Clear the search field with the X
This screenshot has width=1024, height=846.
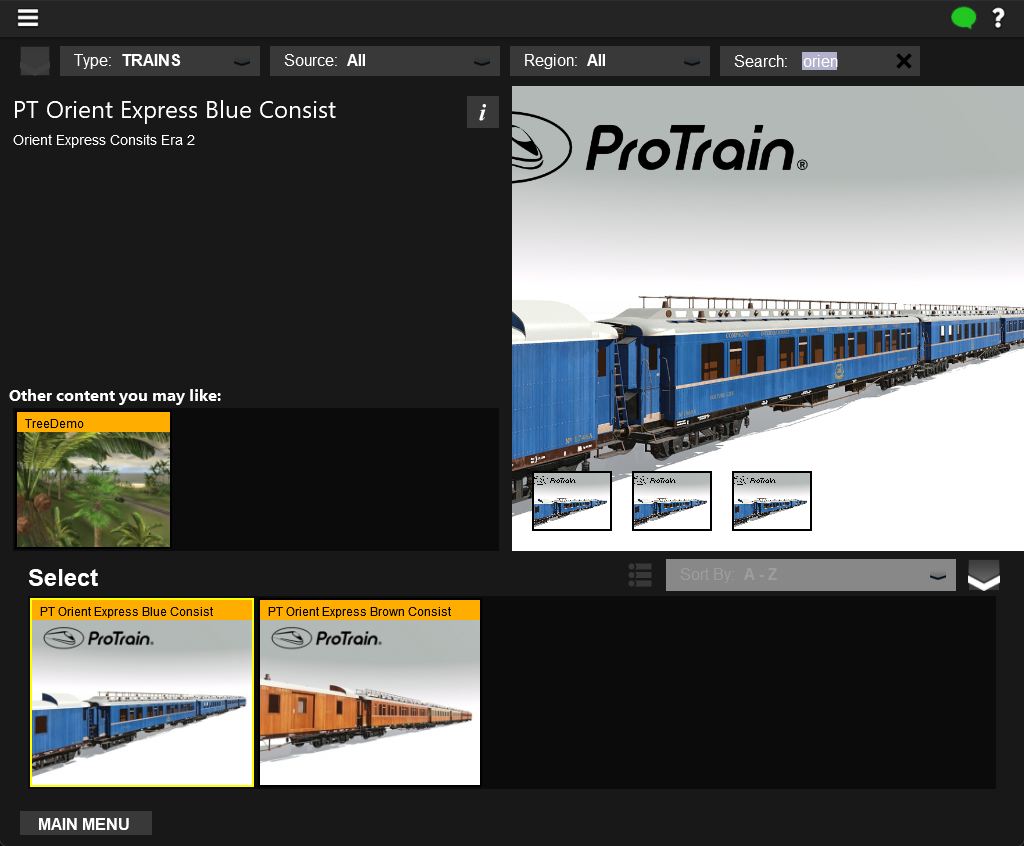pos(903,60)
